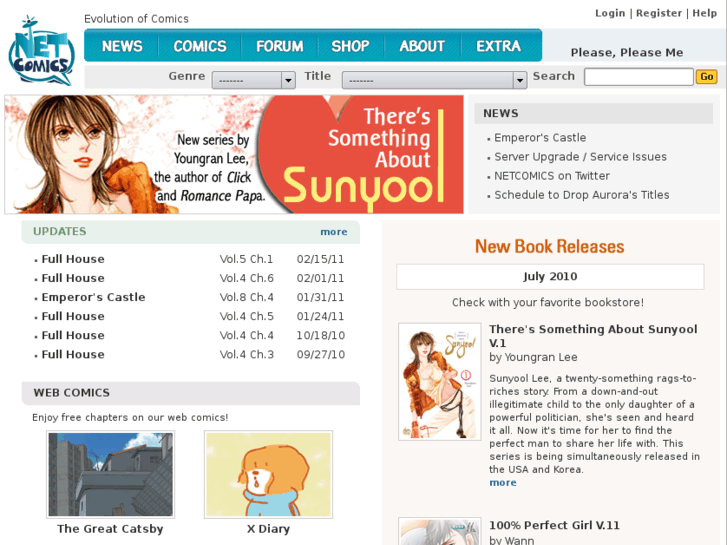
Task: Click the by Youngran Lee author text
Action: click(533, 357)
